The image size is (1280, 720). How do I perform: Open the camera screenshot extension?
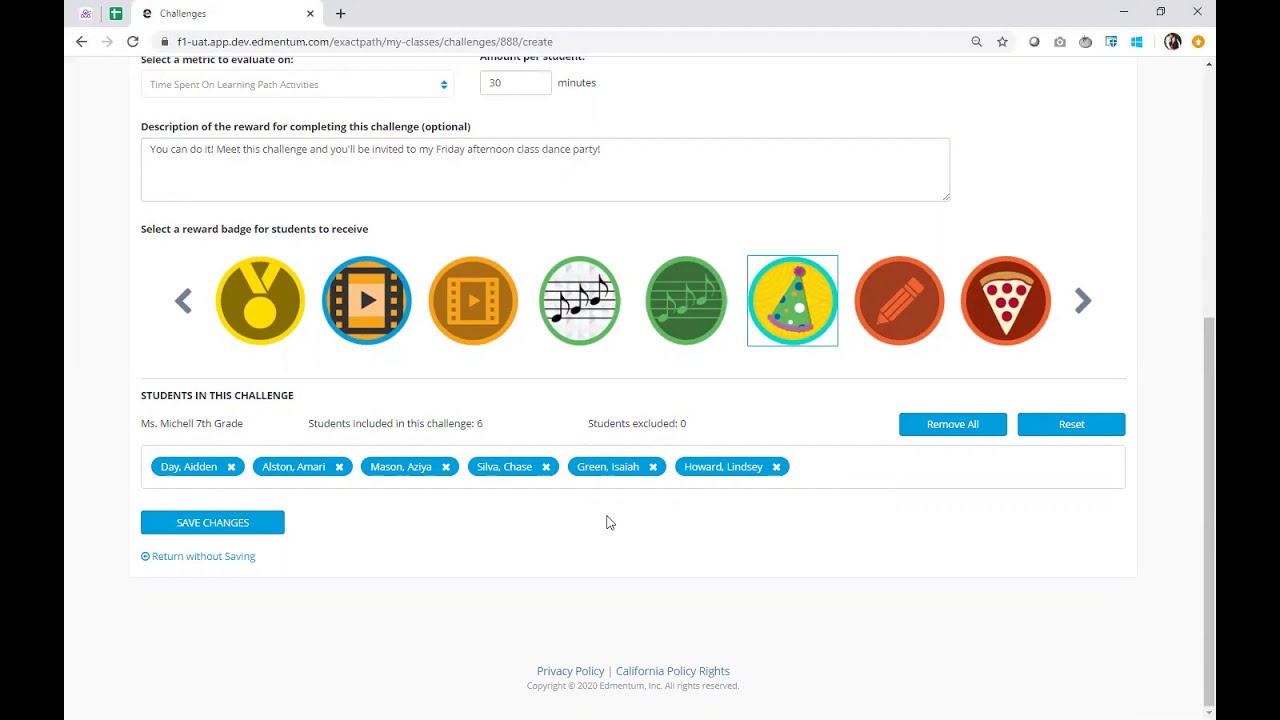tap(1060, 42)
